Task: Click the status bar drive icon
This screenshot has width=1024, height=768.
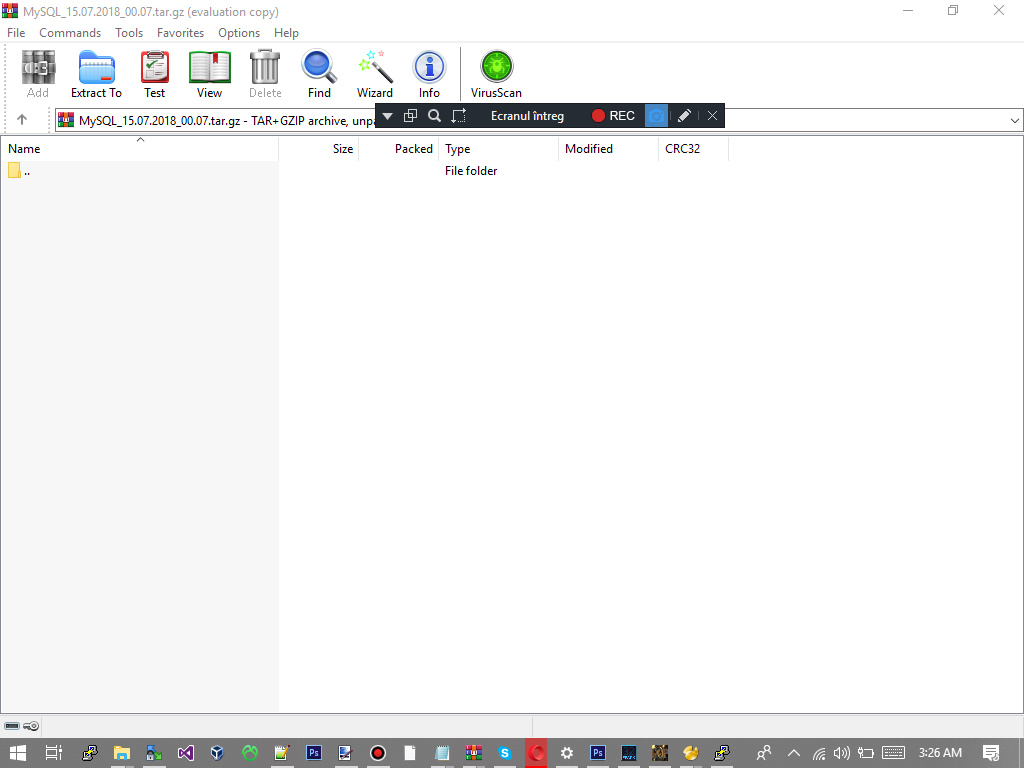Action: 12,726
